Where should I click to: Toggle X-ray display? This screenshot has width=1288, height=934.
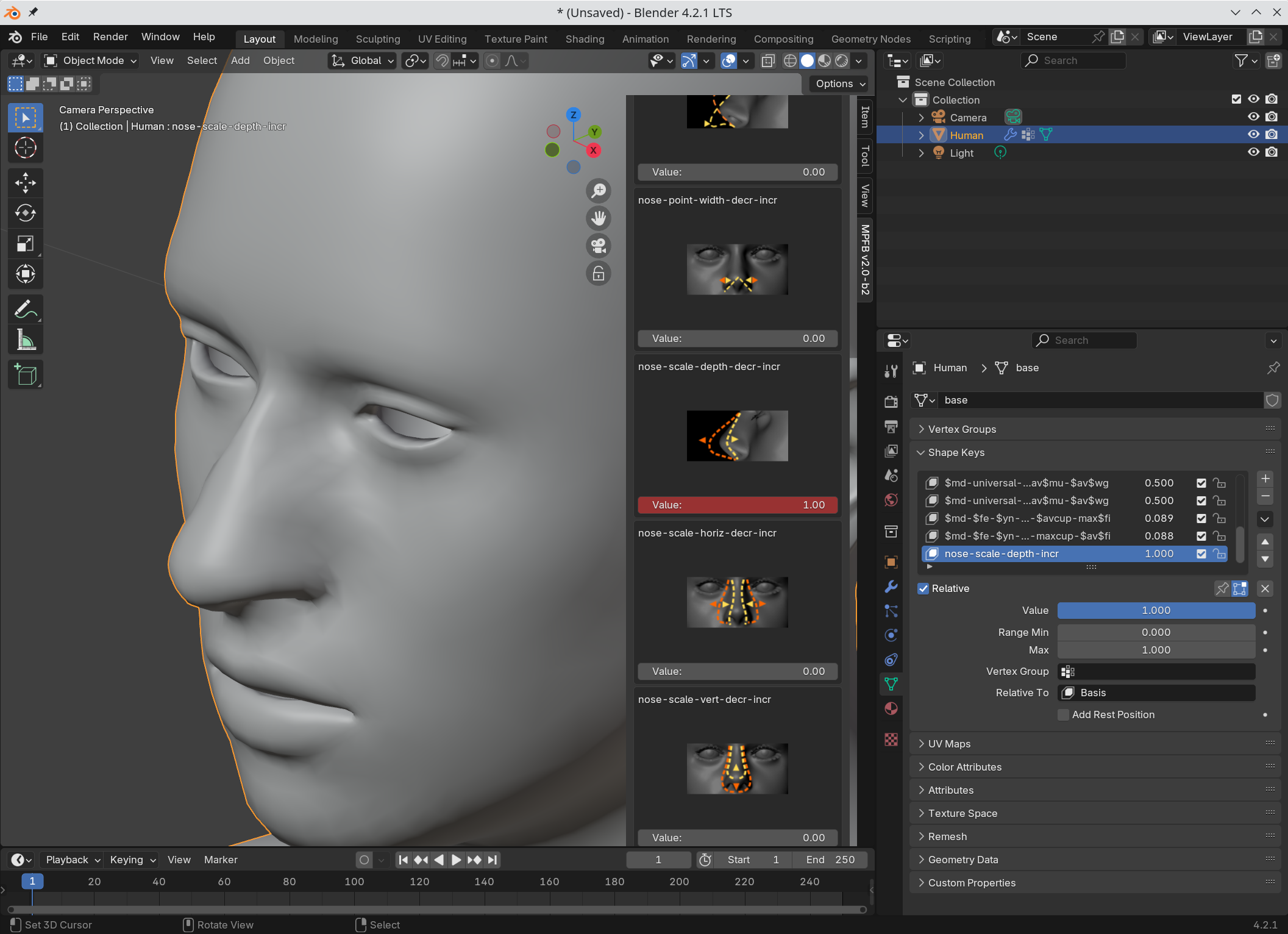point(768,60)
